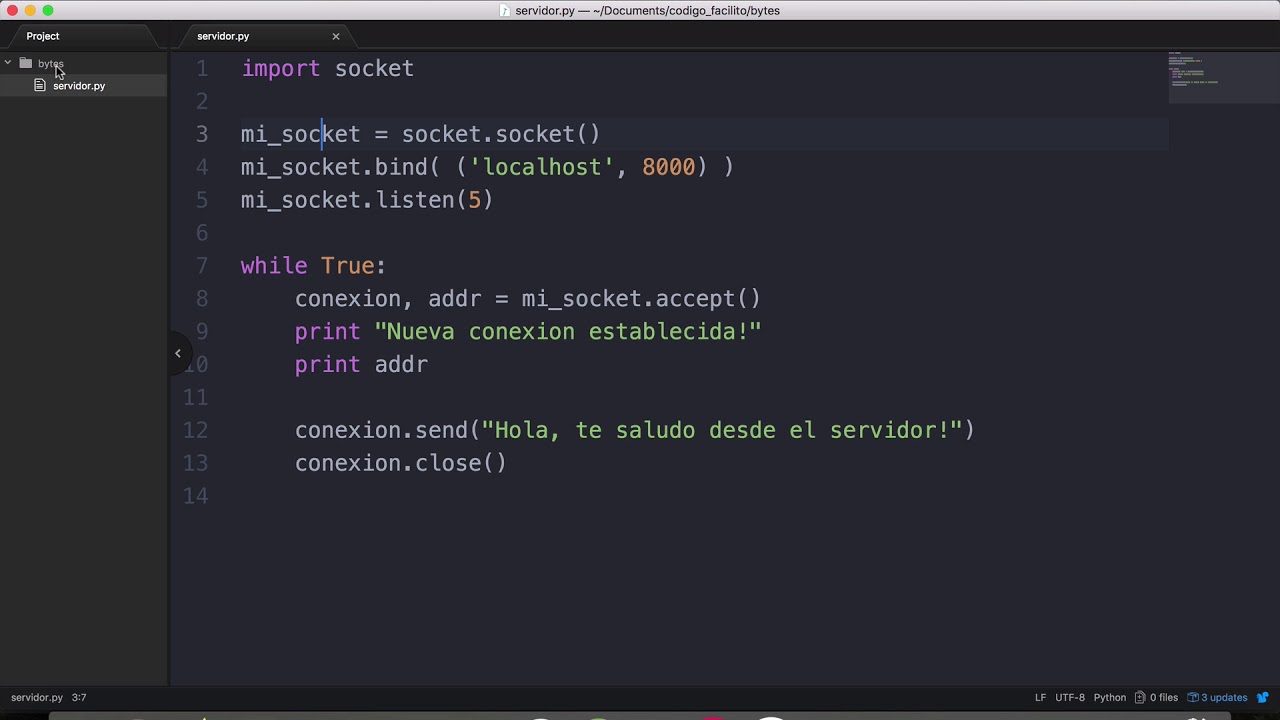Open the Python grammar selector
The height and width of the screenshot is (720, 1280).
1110,698
